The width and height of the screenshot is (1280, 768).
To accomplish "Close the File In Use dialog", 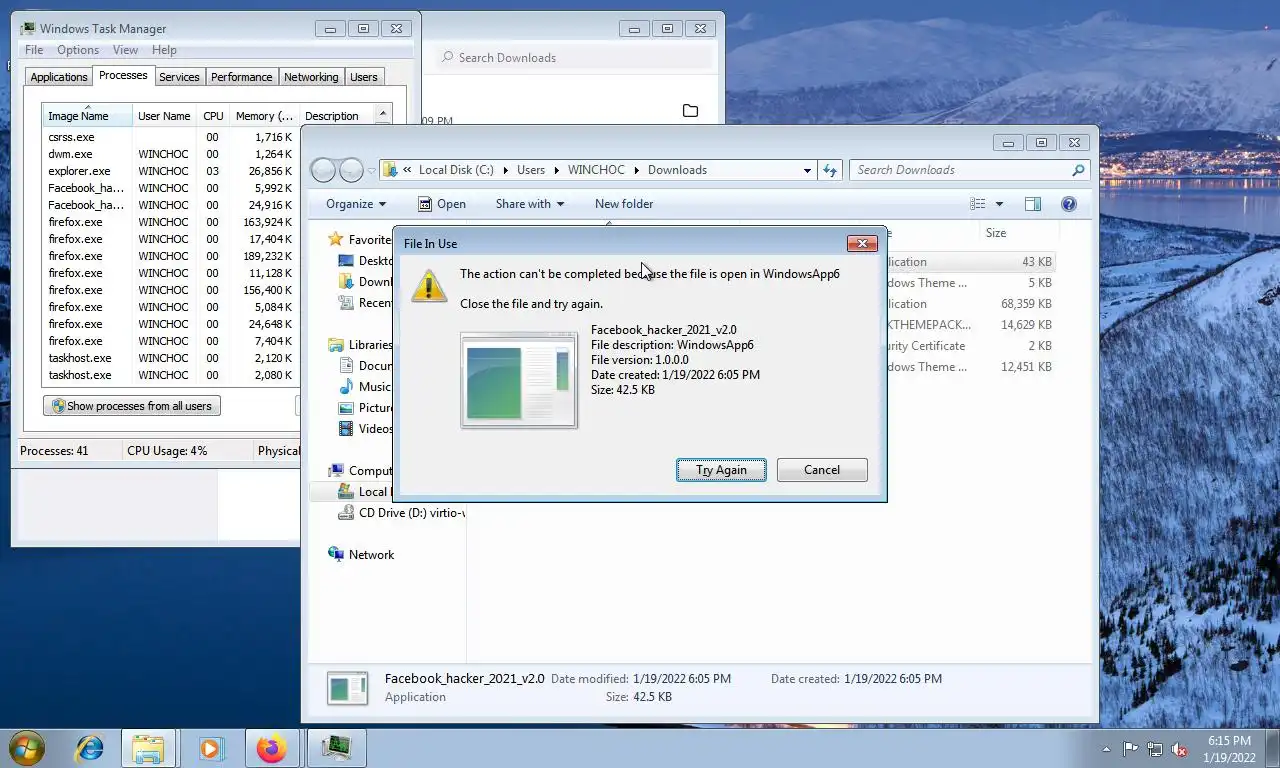I will click(x=861, y=243).
